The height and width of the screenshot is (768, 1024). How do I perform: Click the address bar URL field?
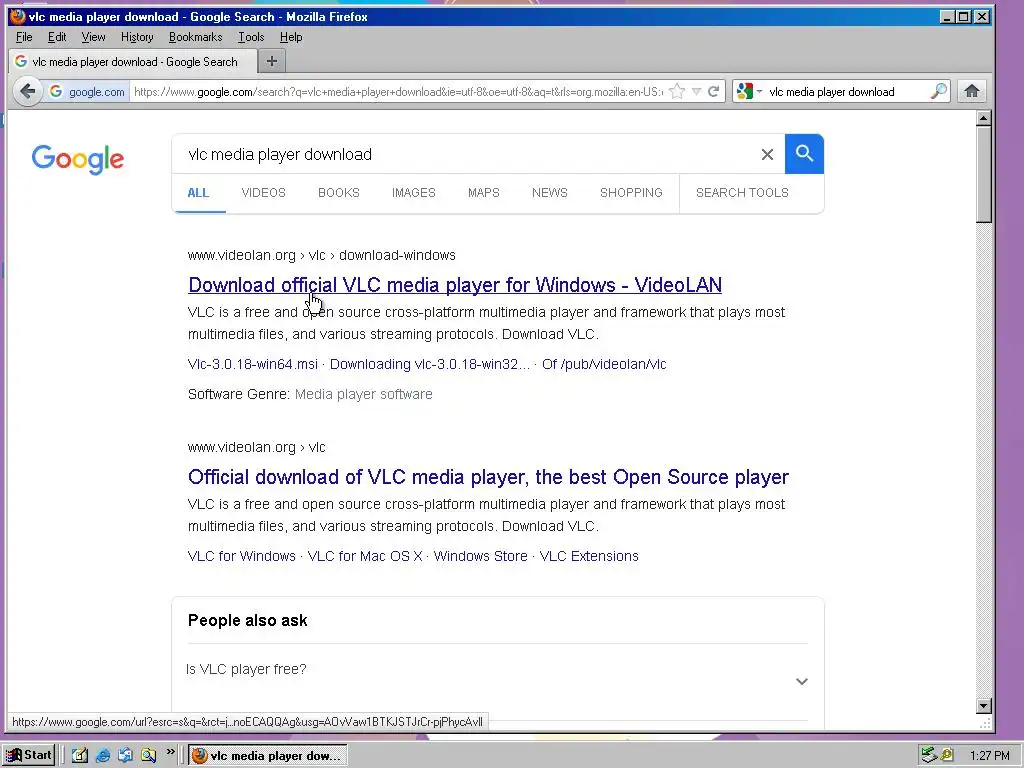pos(397,92)
